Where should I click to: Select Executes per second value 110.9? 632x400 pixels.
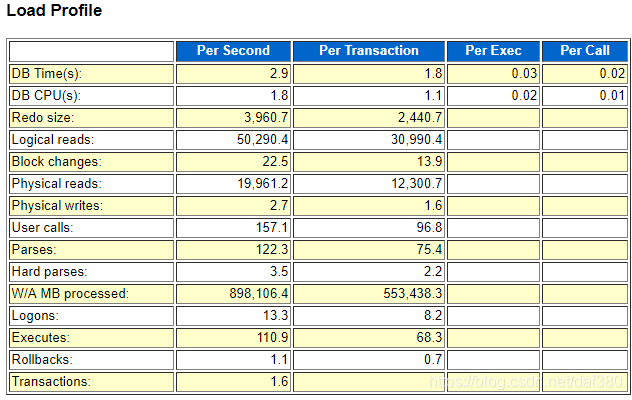[272, 338]
